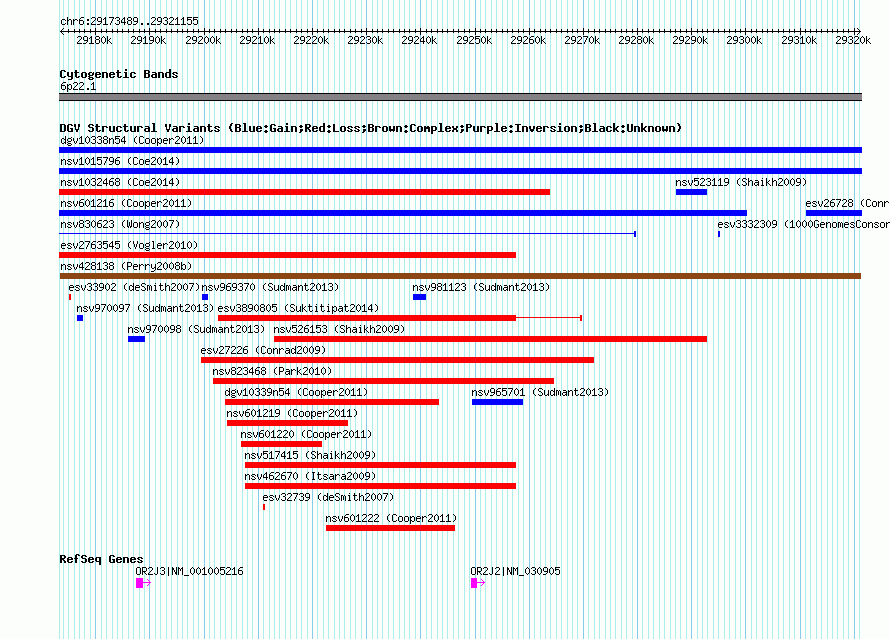Image resolution: width=890 pixels, height=639 pixels.
Task: Open the esv2763545 (Vogler2010) label
Action: tap(129, 245)
